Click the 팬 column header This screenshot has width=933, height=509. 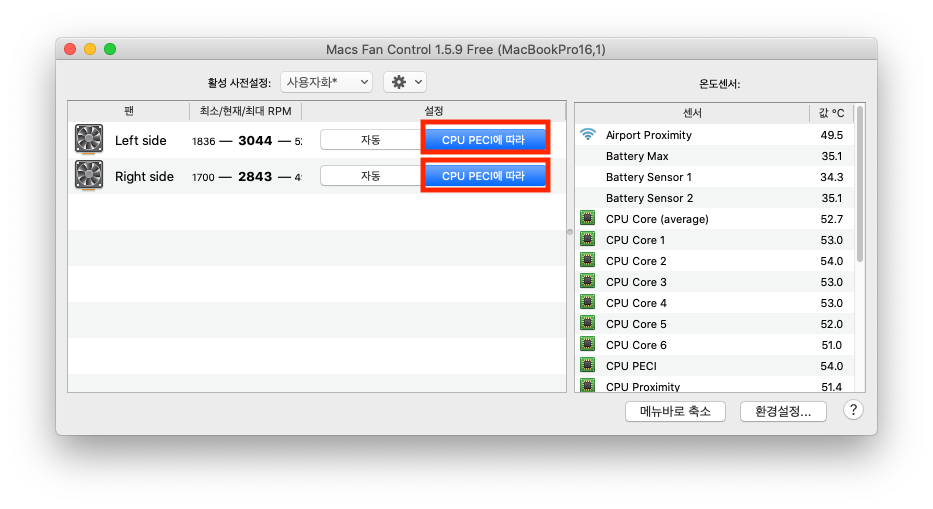[129, 111]
